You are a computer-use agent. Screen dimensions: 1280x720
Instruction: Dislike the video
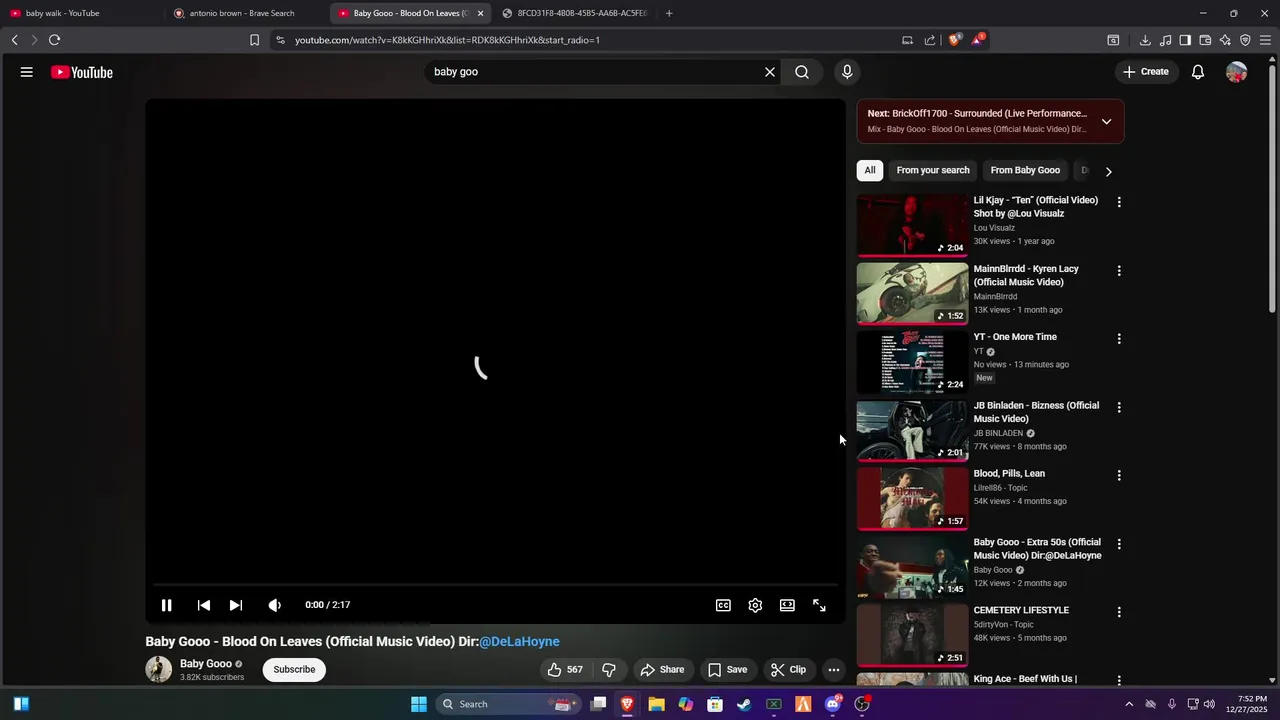(x=608, y=670)
